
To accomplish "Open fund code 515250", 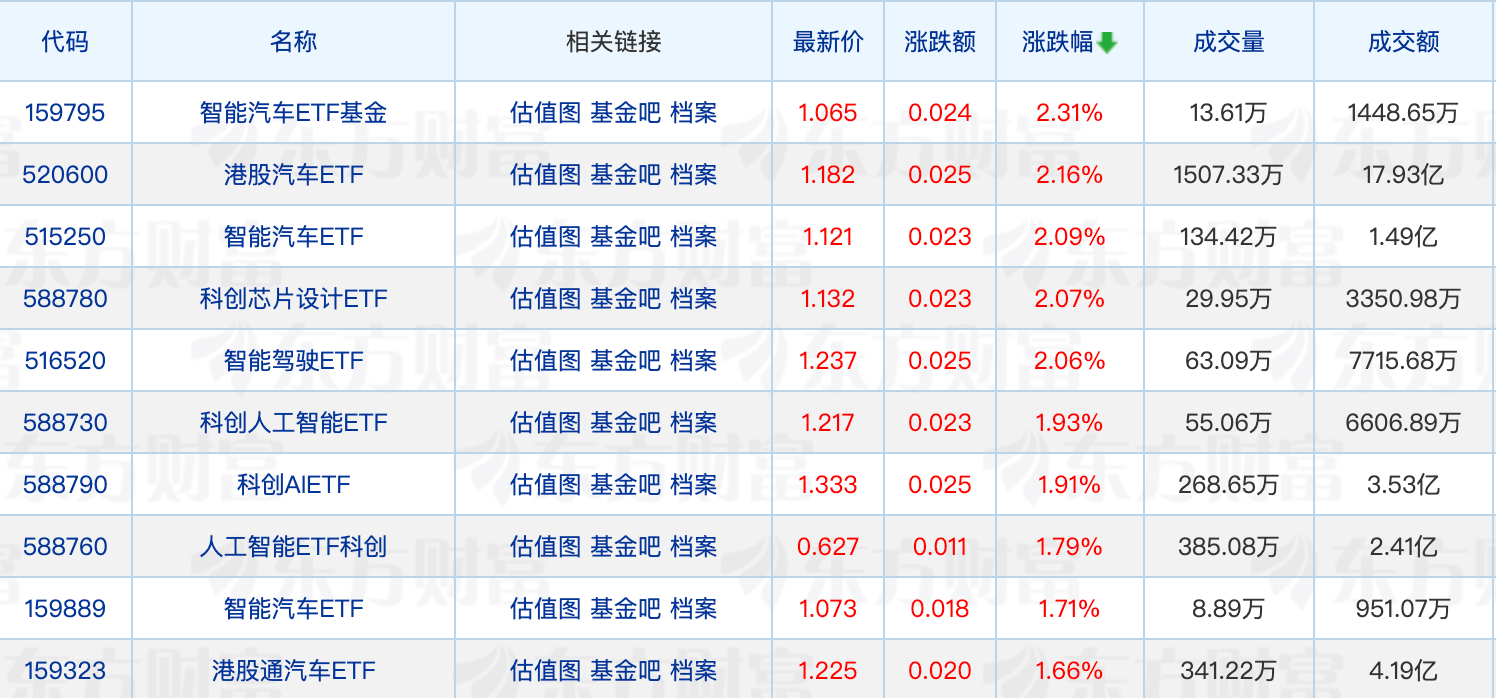I will click(x=65, y=237).
